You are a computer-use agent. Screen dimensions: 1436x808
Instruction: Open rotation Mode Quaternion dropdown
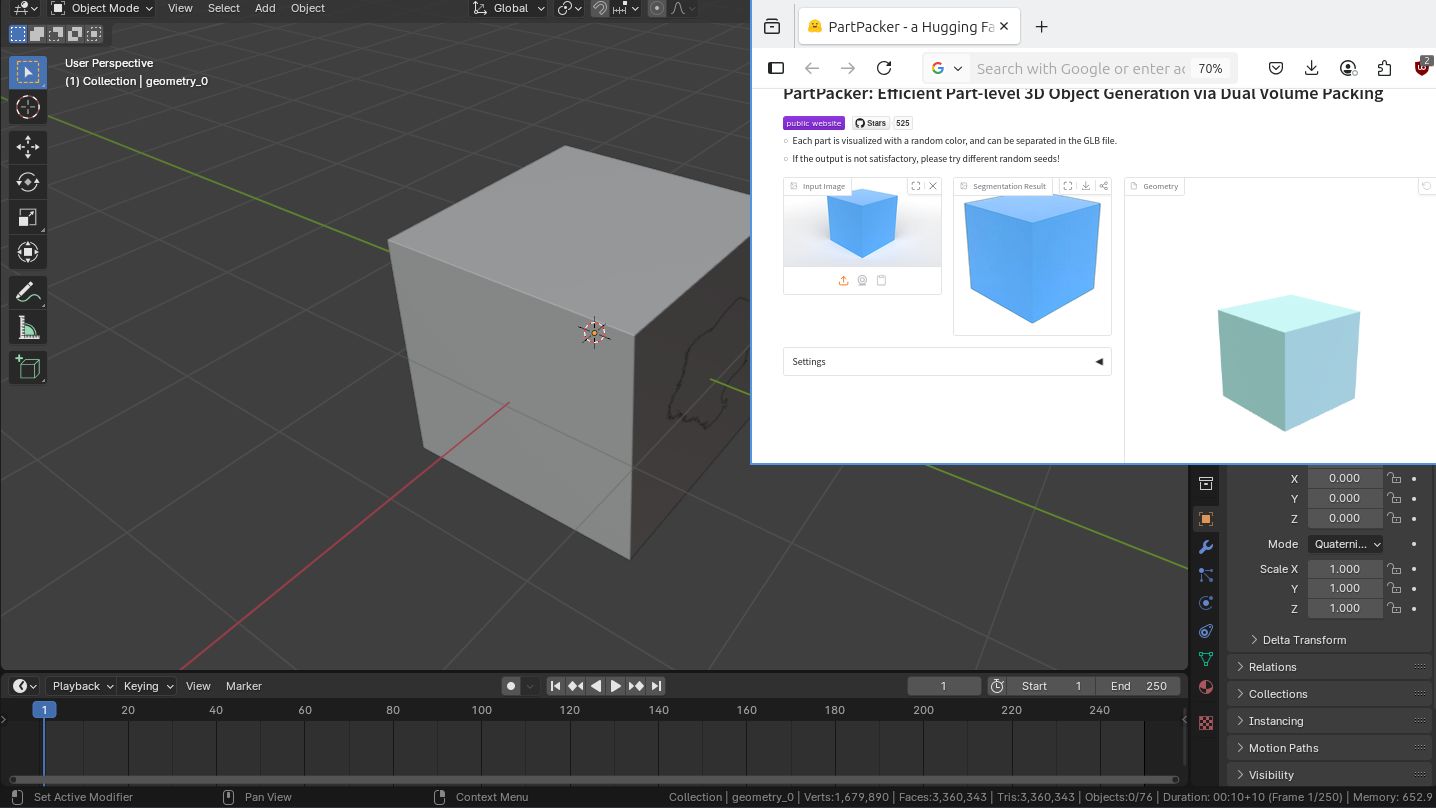[x=1345, y=544]
